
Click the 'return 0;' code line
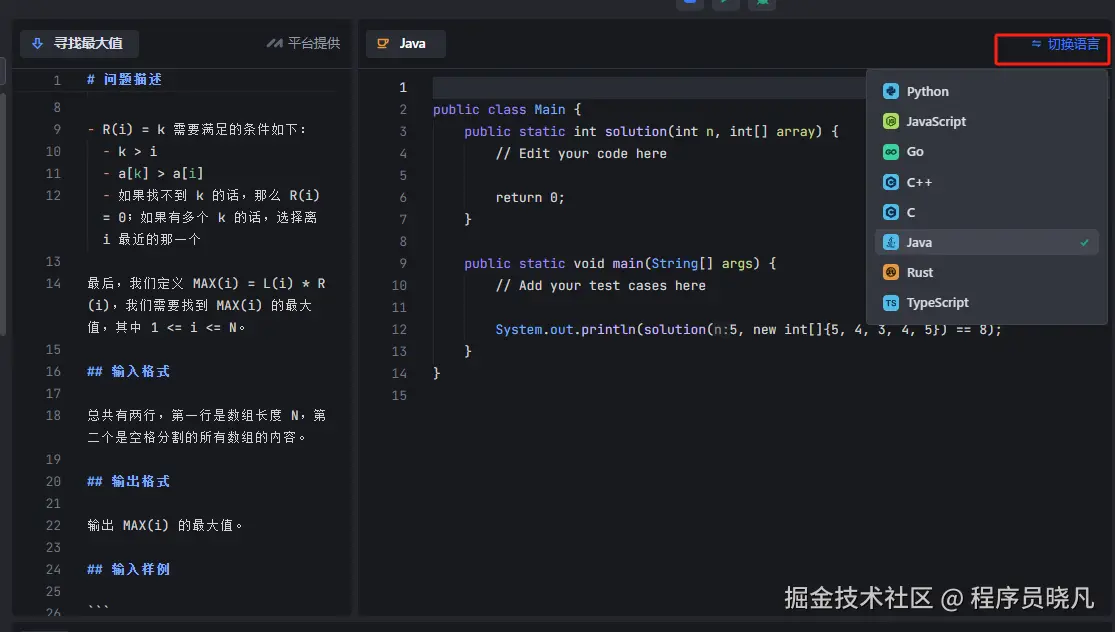click(530, 198)
